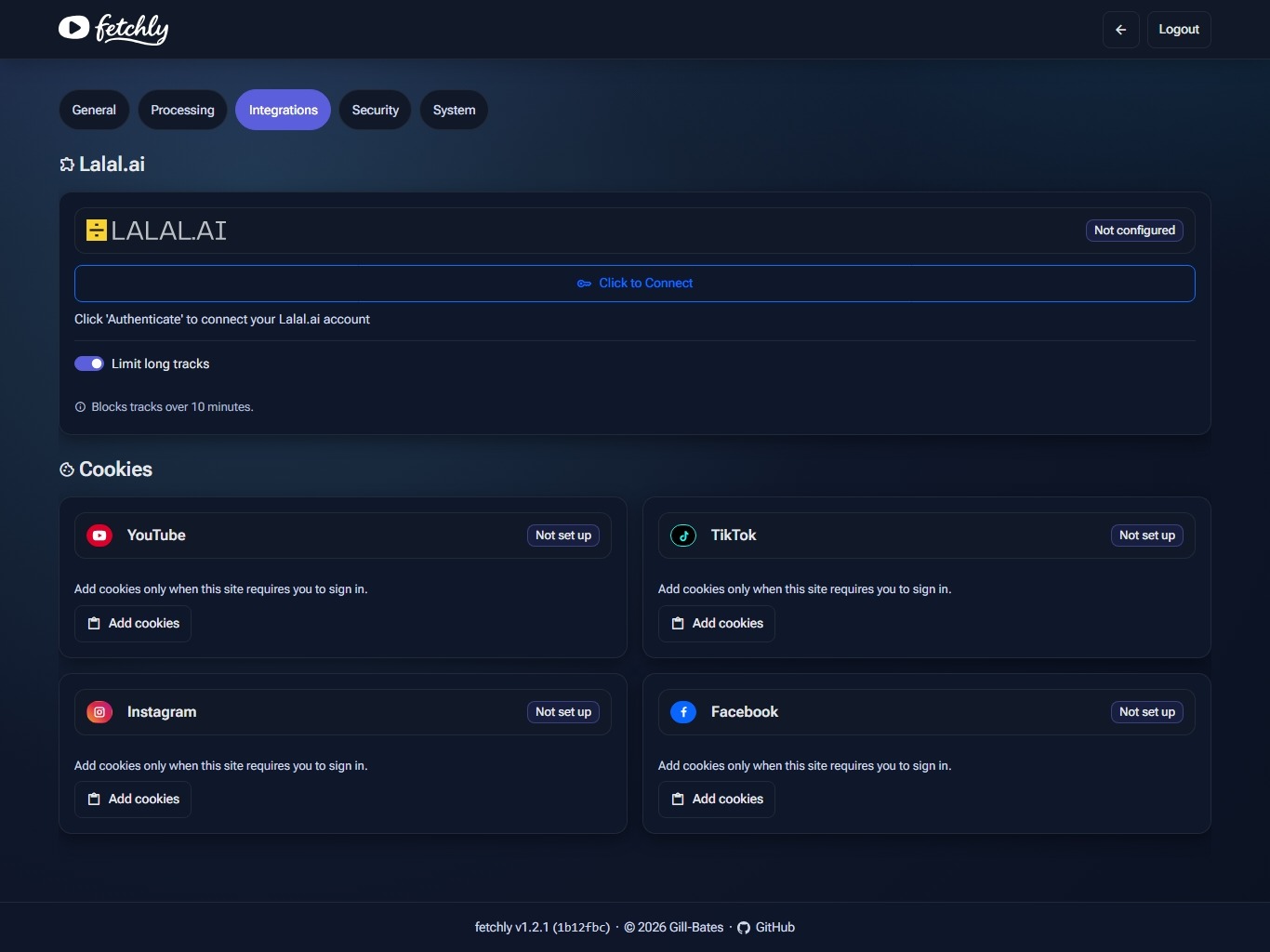Click the yellow LALAL.AI logo icon

(97, 231)
